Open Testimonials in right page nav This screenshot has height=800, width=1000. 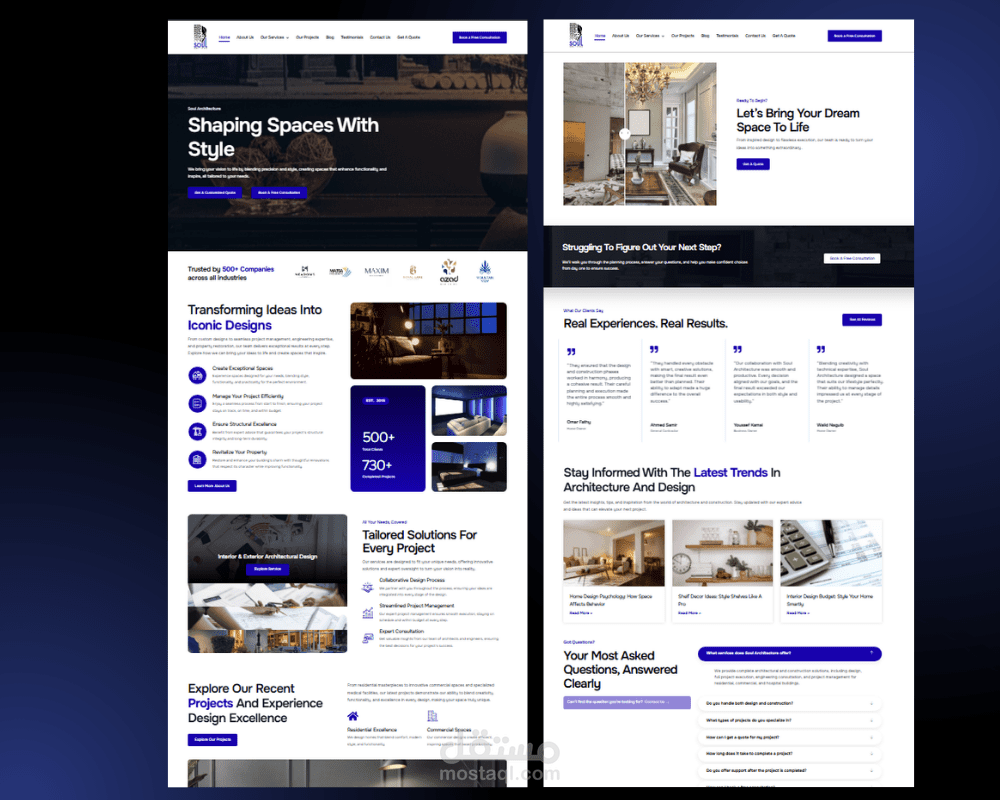point(728,36)
